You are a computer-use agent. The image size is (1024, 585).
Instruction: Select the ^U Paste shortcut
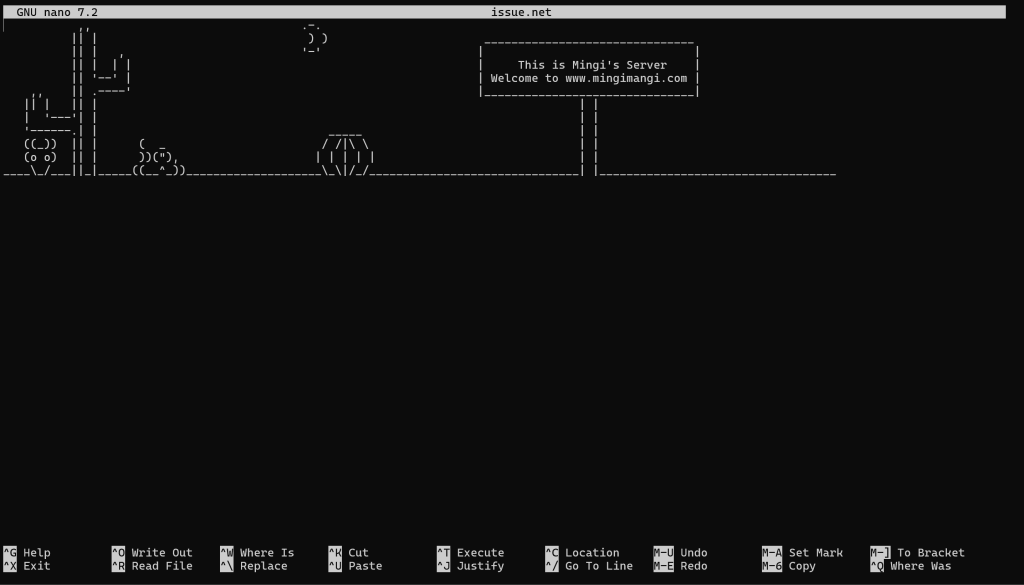(354, 566)
